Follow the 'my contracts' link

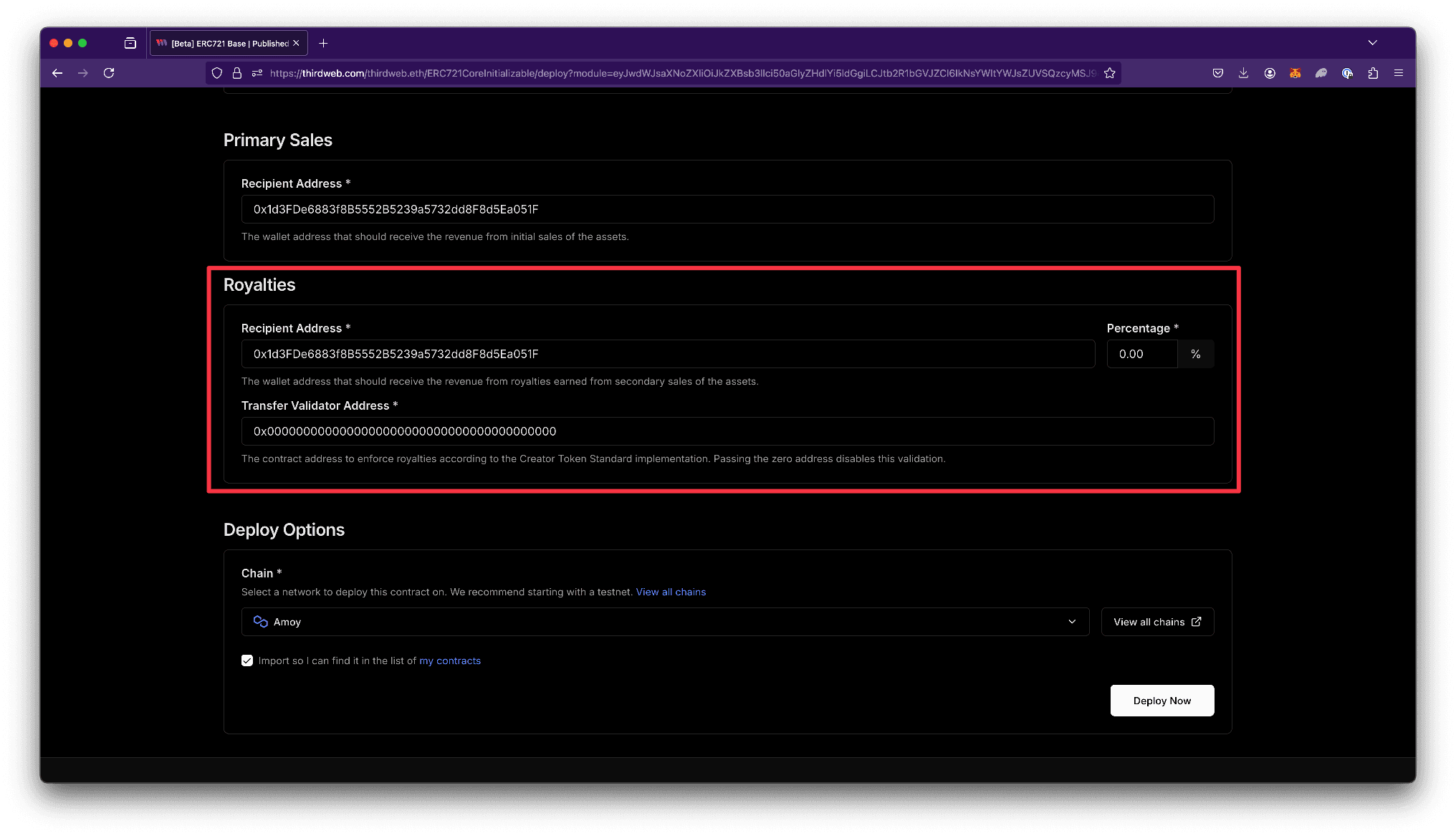click(x=449, y=660)
